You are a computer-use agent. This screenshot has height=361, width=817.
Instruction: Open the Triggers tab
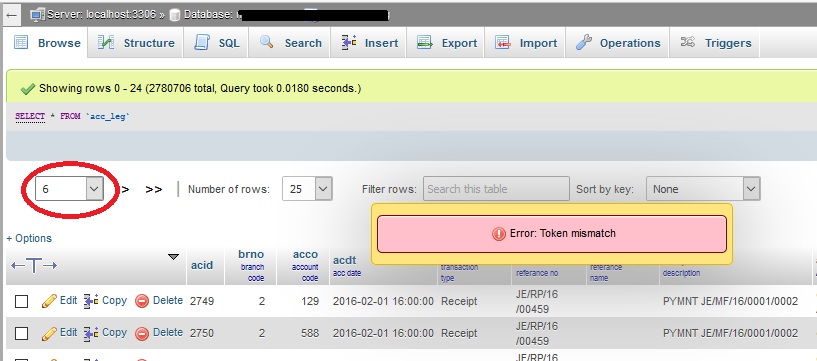point(715,43)
